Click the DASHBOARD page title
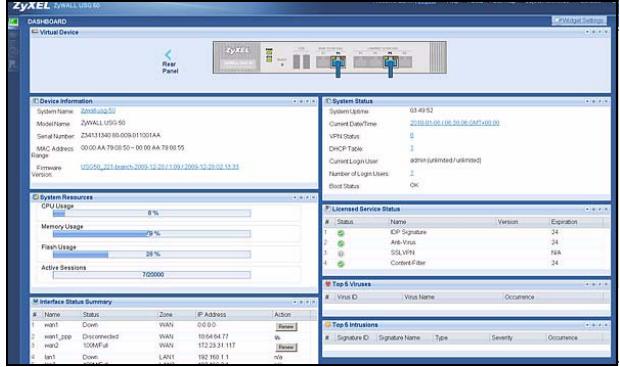Image resolution: width=620 pixels, height=367 pixels. tap(47, 21)
